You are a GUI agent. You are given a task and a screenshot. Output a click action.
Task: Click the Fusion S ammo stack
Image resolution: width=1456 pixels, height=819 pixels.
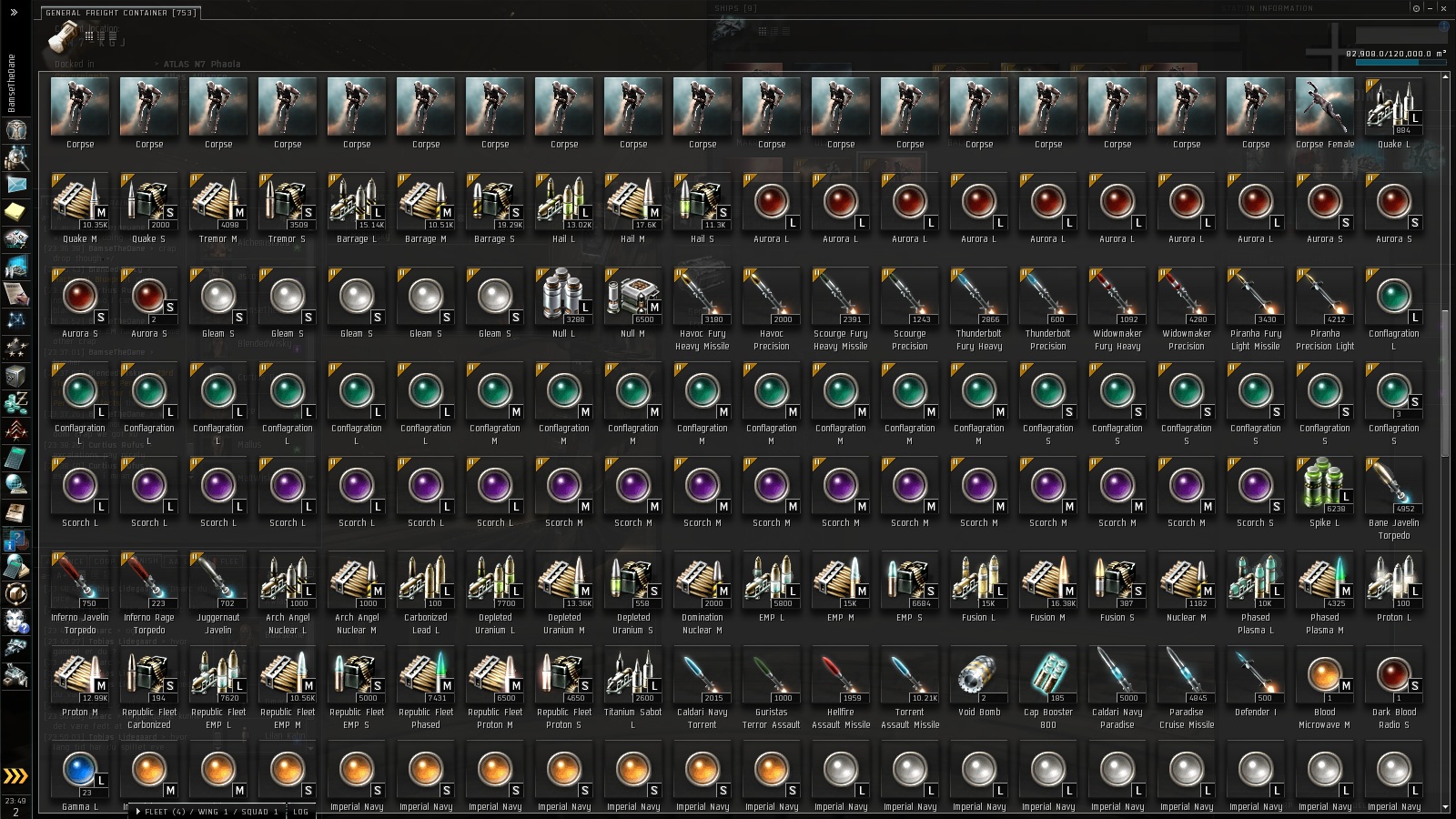click(x=1117, y=580)
